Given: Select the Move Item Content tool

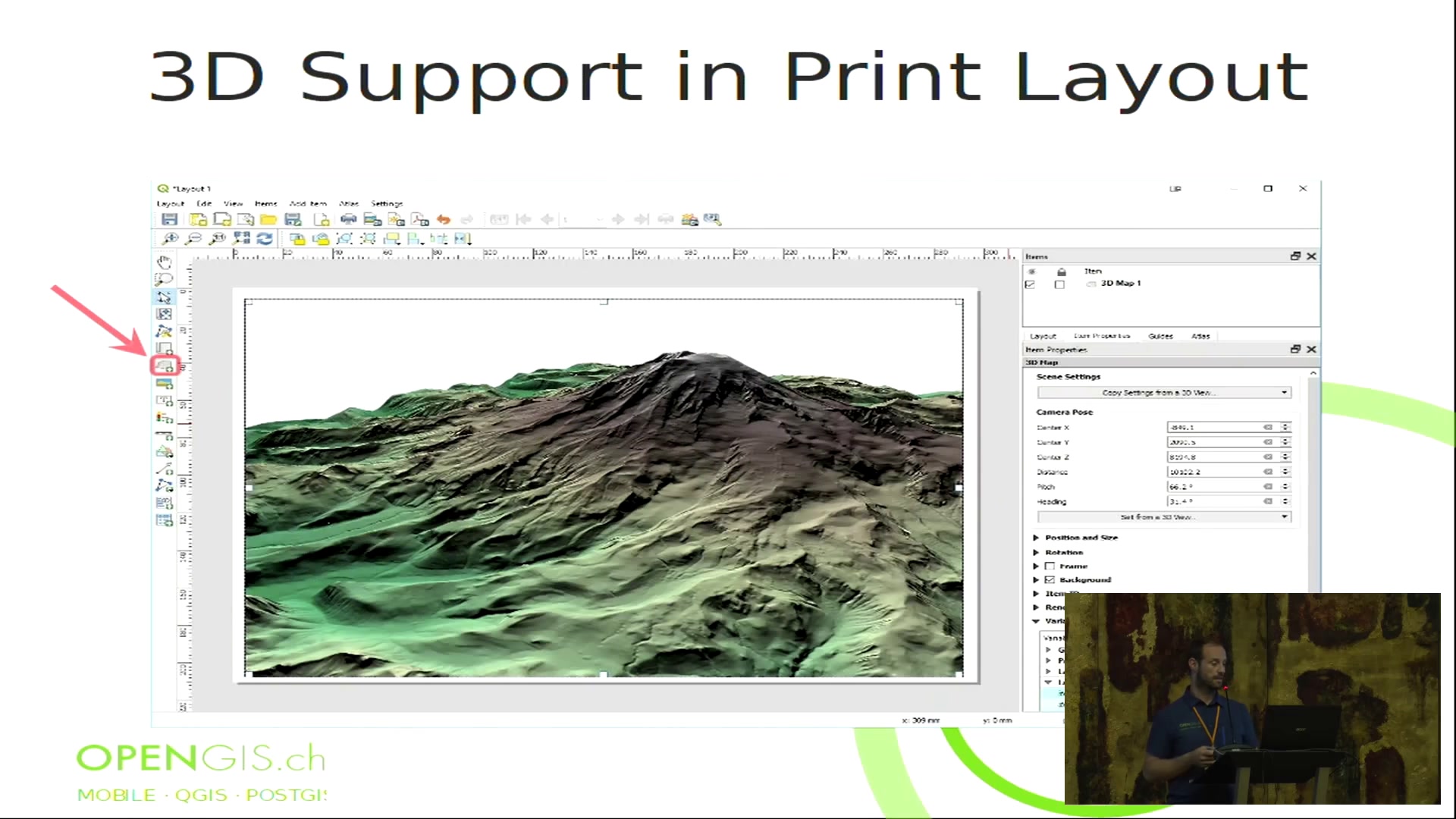Looking at the screenshot, I should coord(164,314).
